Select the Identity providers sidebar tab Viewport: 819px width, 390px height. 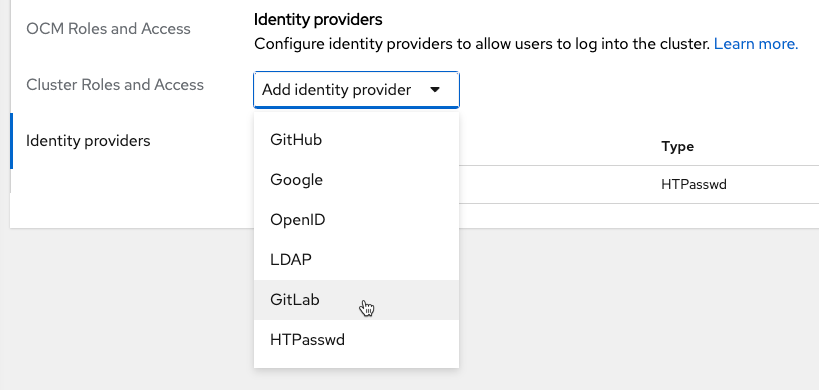pos(88,141)
